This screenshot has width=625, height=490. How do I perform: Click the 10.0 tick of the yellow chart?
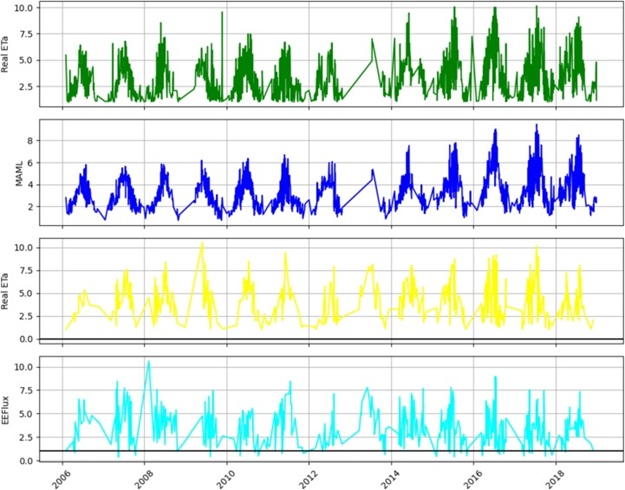point(26,248)
